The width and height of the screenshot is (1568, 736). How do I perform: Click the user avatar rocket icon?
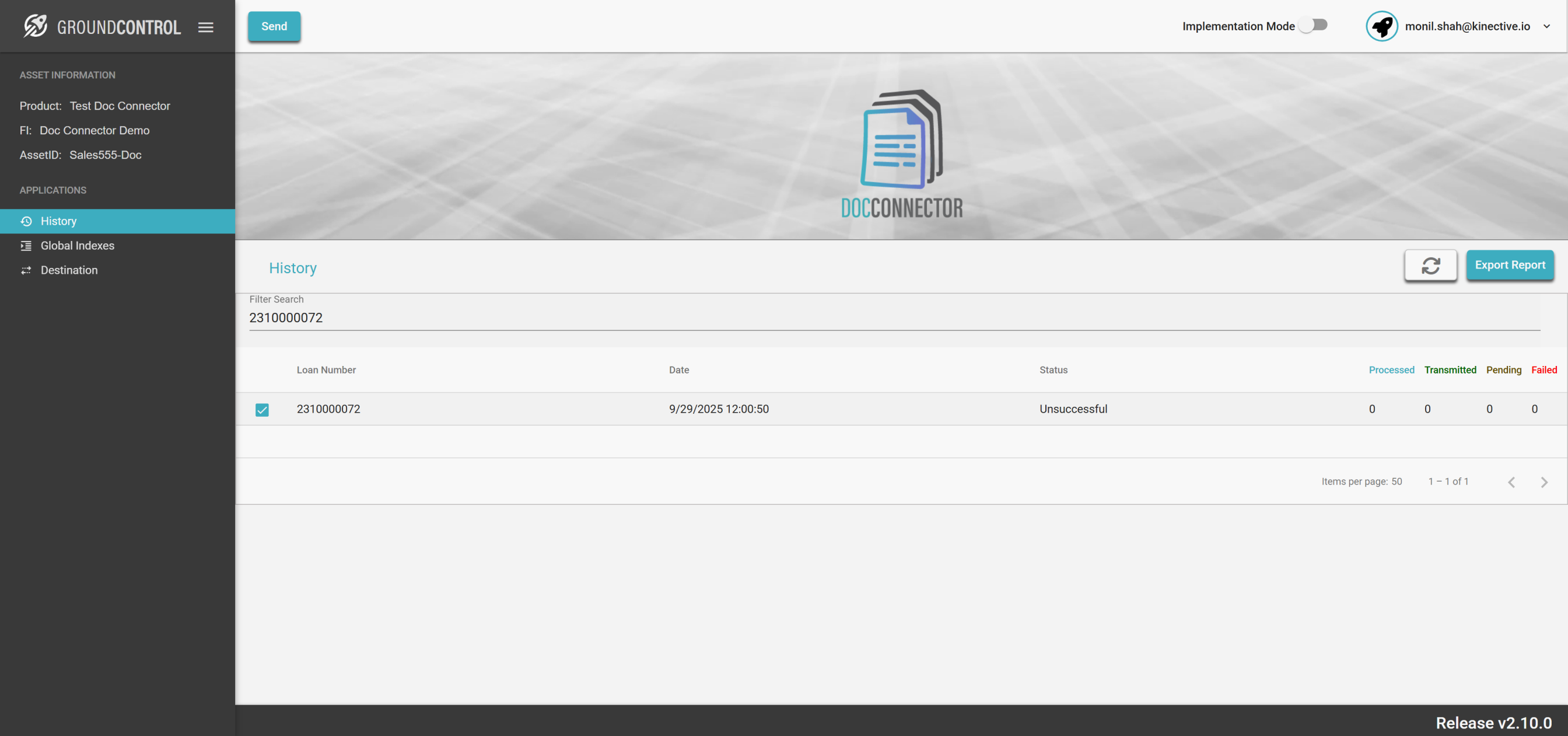1382,26
